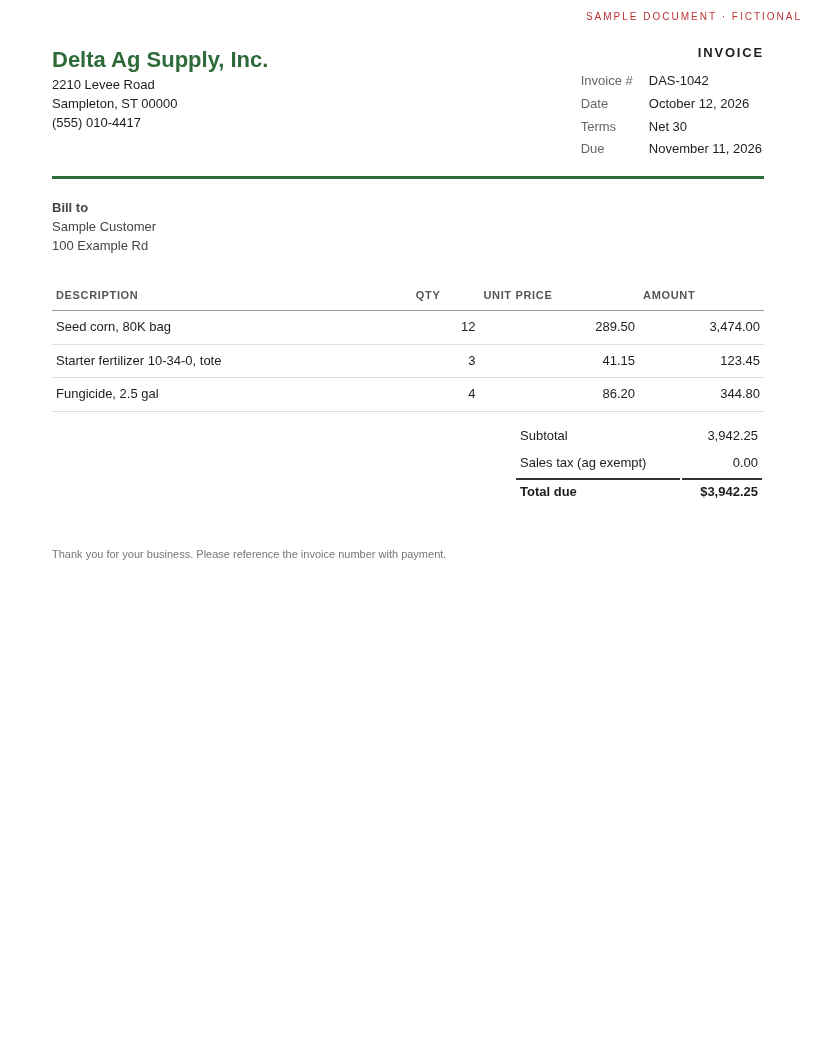The width and height of the screenshot is (816, 1056).
Task: Click the 100 Example Rd address
Action: (100, 246)
